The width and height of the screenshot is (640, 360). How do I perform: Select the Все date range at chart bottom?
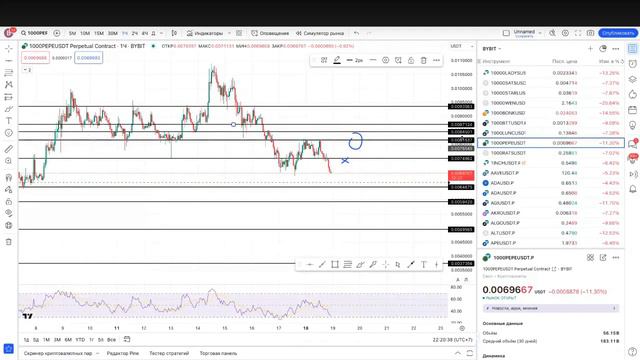pos(111,340)
